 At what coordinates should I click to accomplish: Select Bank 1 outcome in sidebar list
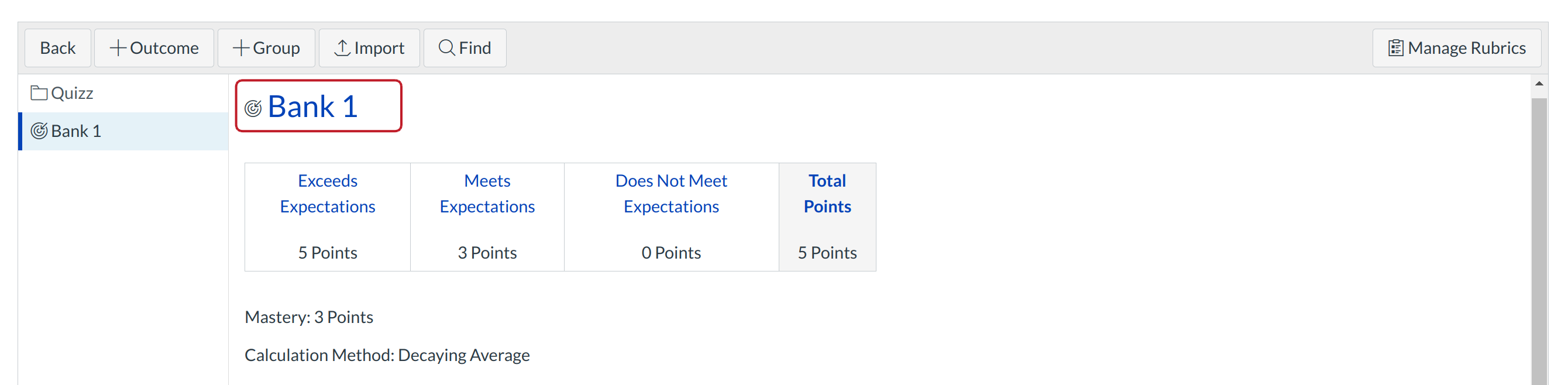point(76,131)
